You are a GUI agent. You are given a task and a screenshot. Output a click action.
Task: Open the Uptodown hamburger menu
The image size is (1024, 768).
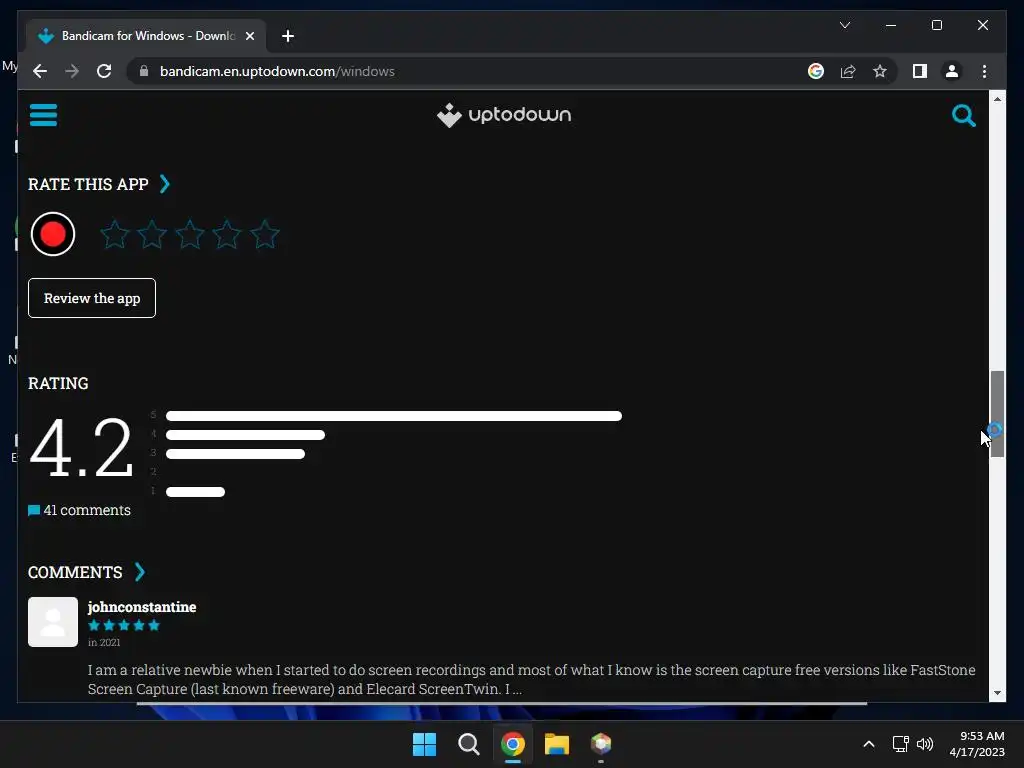pos(43,115)
